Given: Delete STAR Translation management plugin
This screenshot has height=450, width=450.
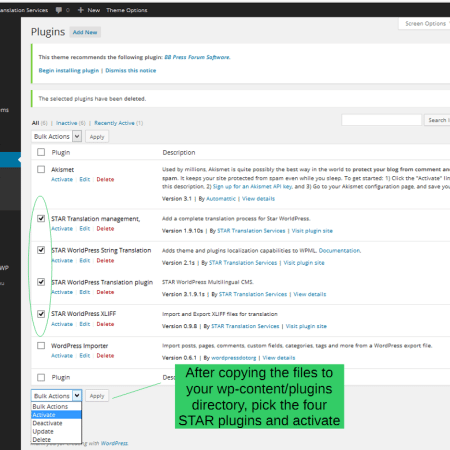Looking at the screenshot, I should (105, 229).
